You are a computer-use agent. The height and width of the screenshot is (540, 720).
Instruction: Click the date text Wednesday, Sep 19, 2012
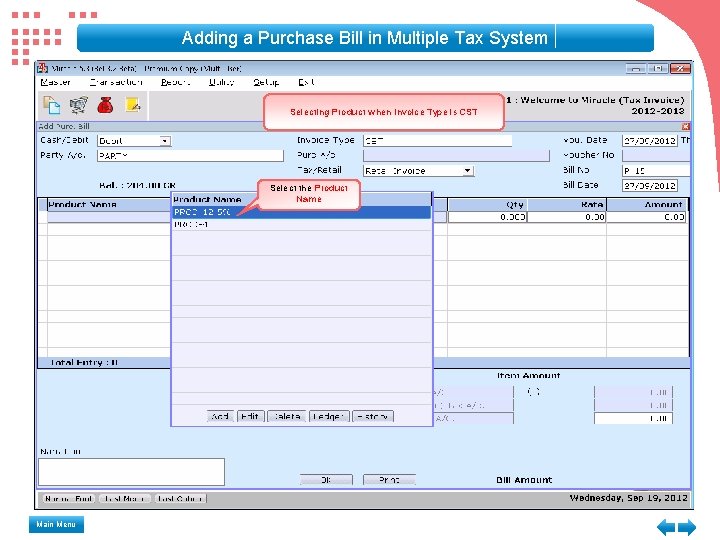pos(628,498)
